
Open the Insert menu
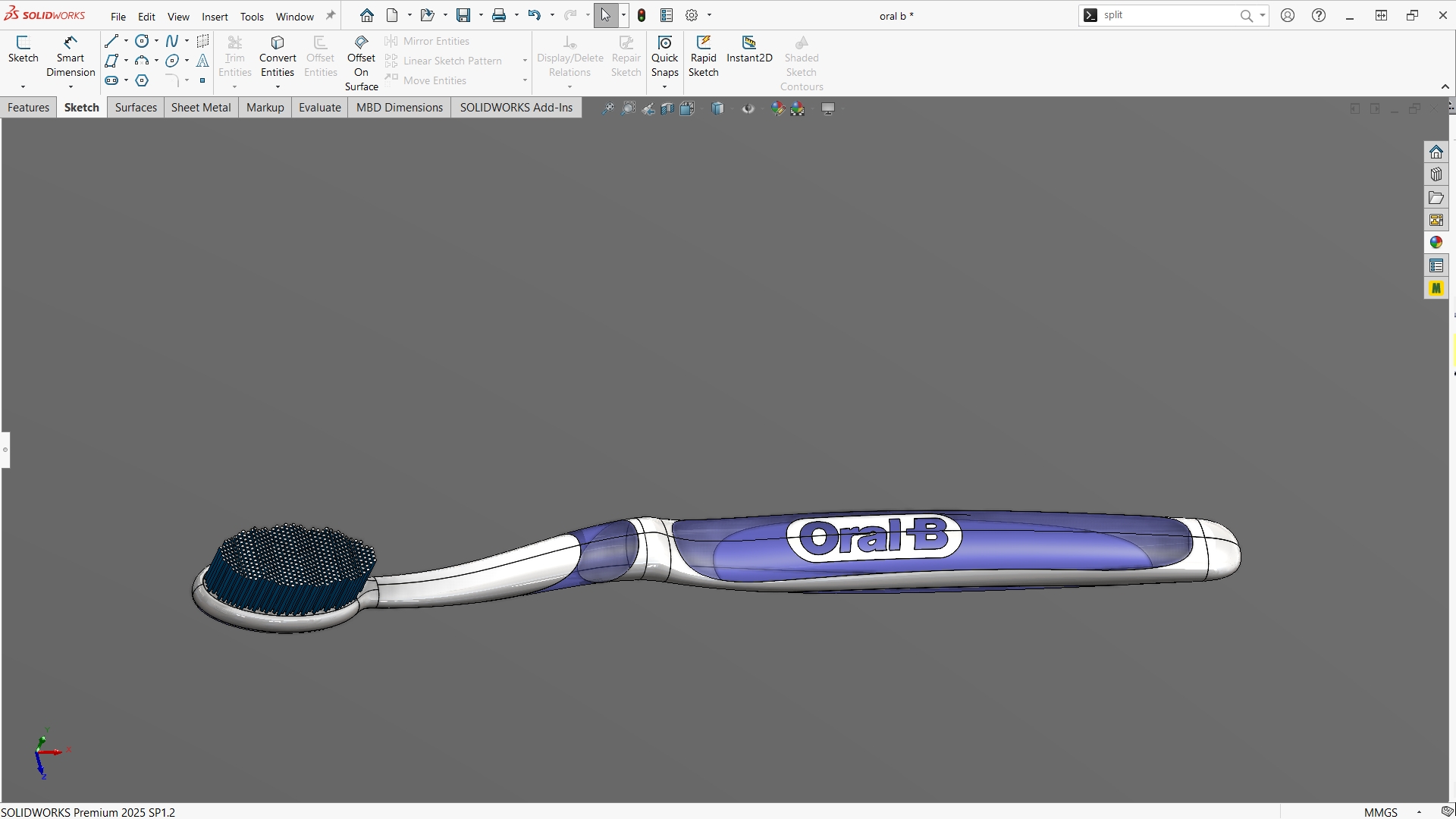tap(215, 17)
